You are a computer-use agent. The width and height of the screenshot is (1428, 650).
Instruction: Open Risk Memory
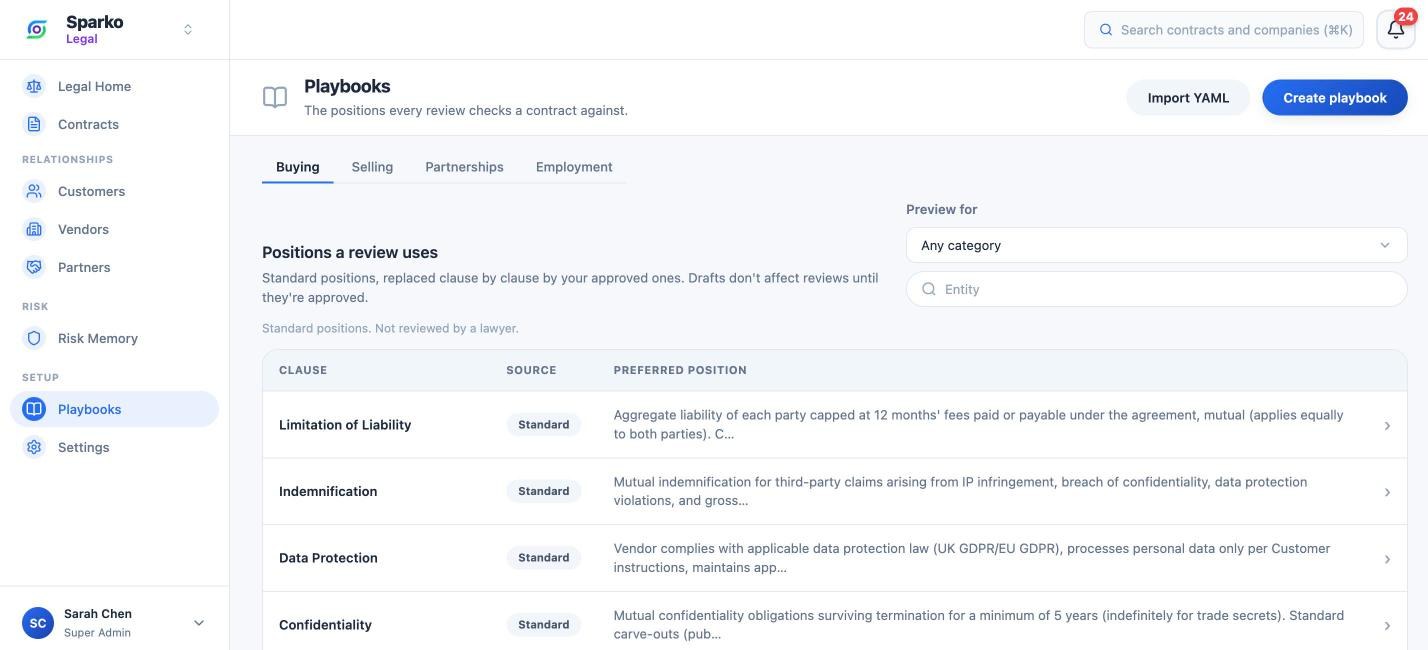[x=114, y=338]
